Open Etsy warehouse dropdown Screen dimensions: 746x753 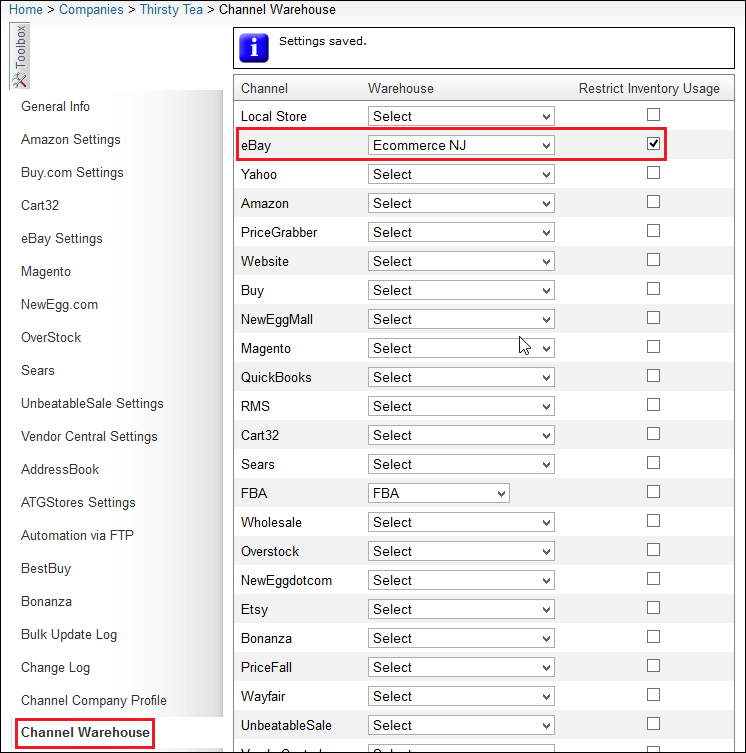coord(461,609)
